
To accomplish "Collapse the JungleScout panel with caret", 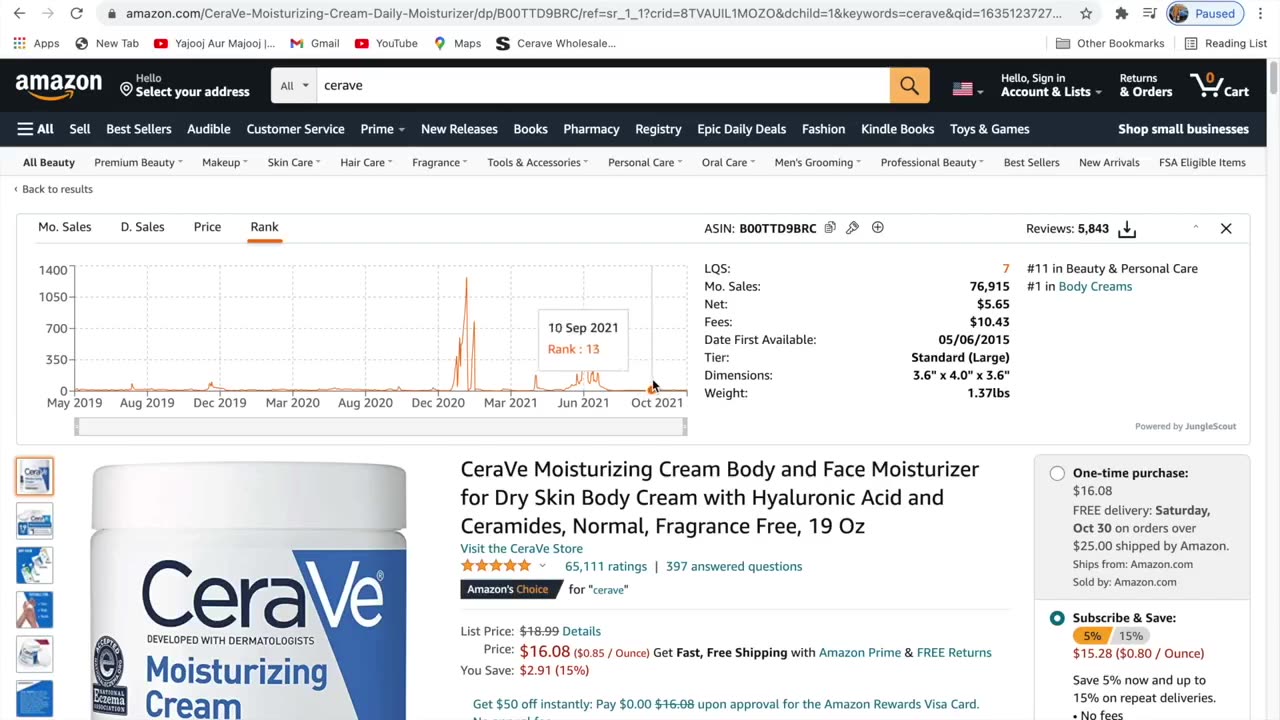I will point(1196,228).
